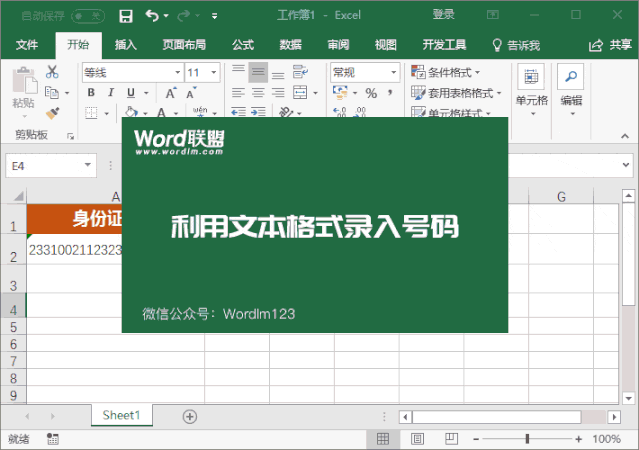Viewport: 639px width, 450px height.
Task: Click the Borders icon
Action: coord(91,112)
